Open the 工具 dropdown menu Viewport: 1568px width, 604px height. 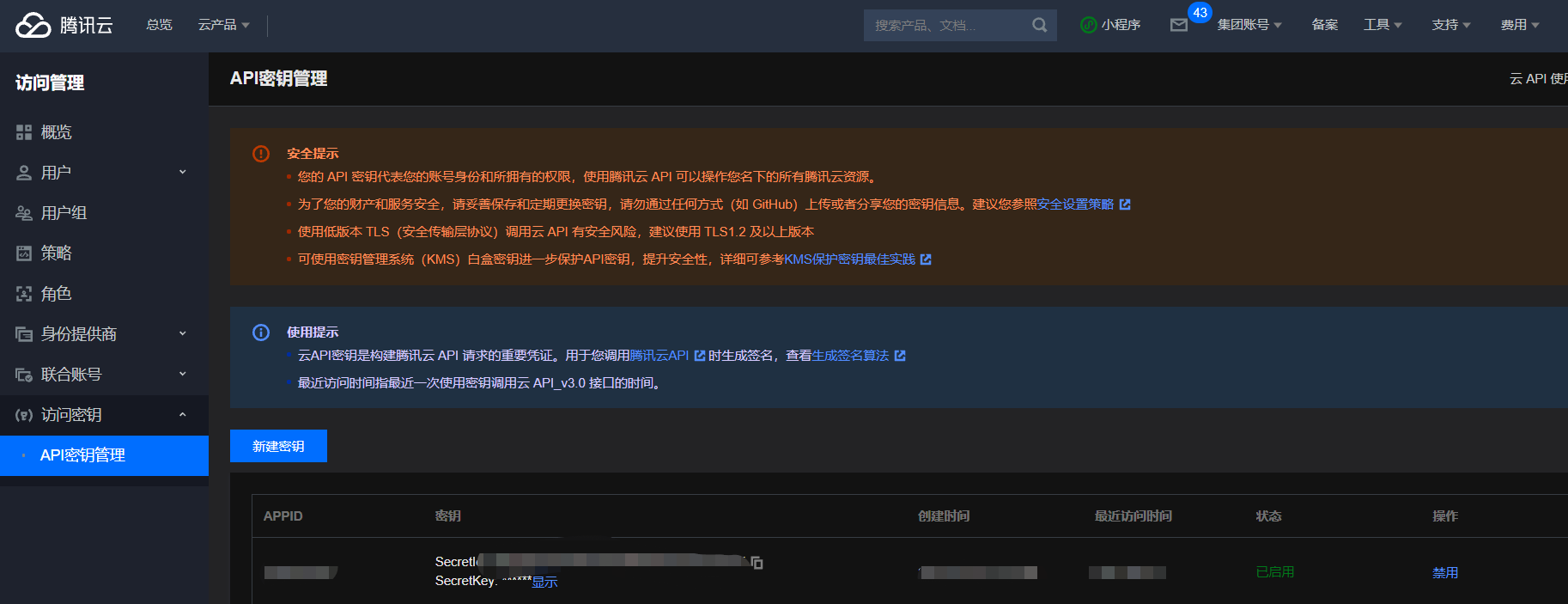click(x=1383, y=25)
